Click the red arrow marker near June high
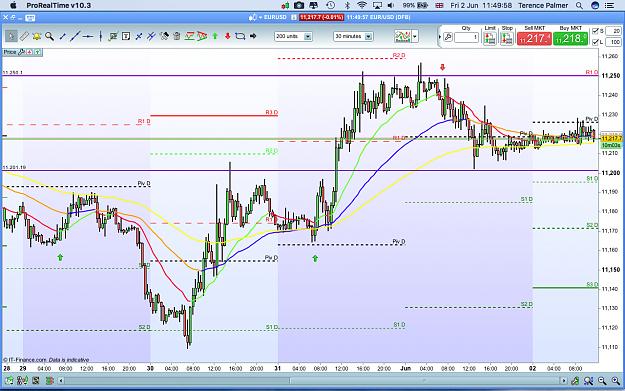The width and height of the screenshot is (625, 391). tap(442, 67)
